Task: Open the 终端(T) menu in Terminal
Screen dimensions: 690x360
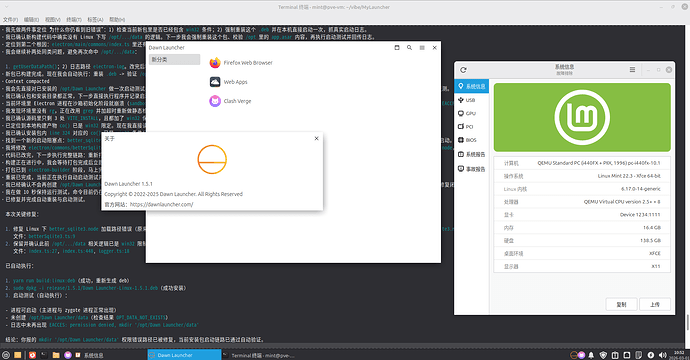Action: tap(74, 20)
